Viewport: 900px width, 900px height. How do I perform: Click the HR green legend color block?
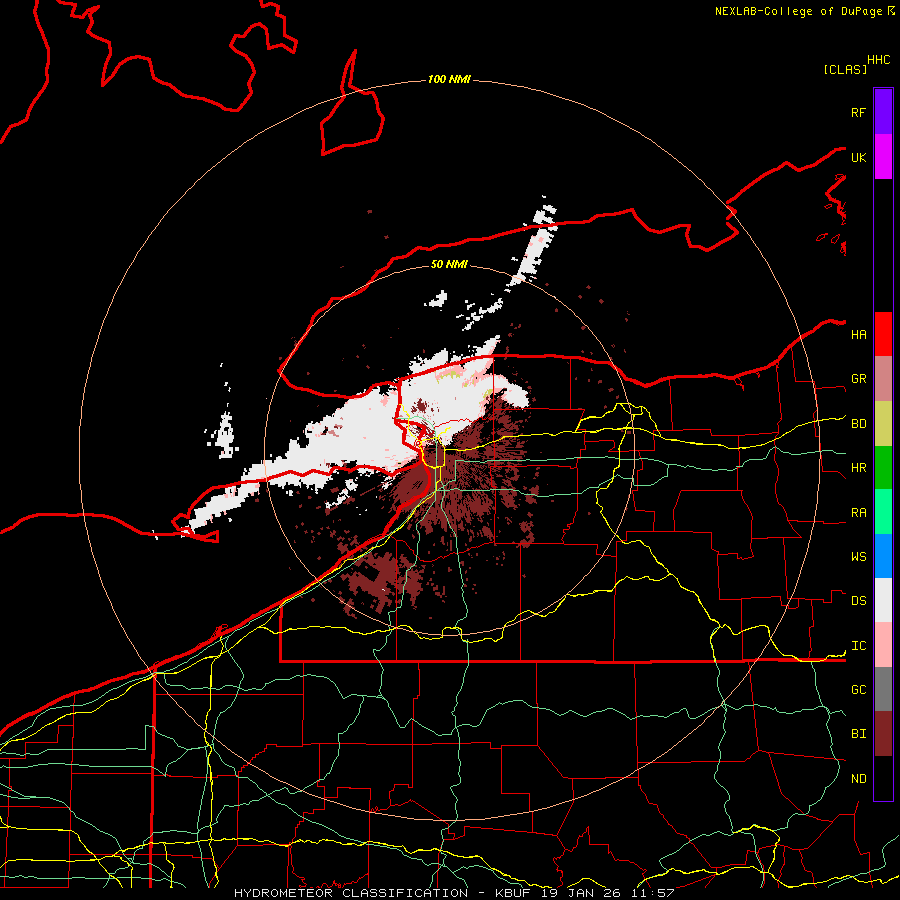pos(883,467)
